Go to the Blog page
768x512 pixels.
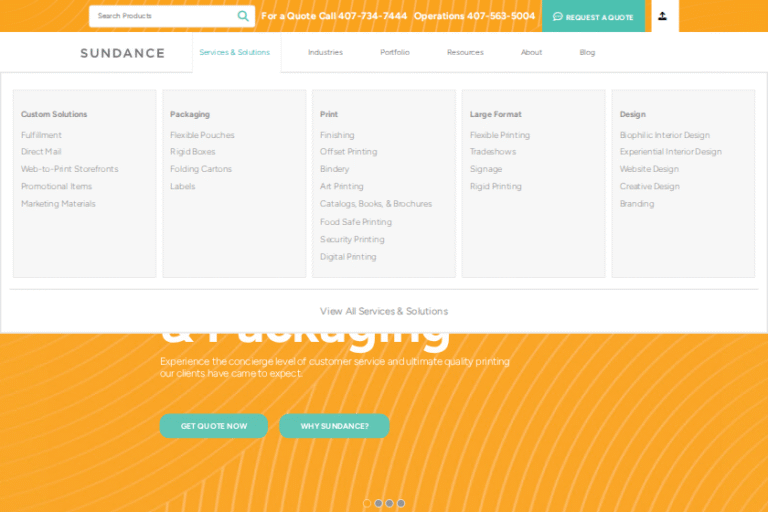point(587,52)
